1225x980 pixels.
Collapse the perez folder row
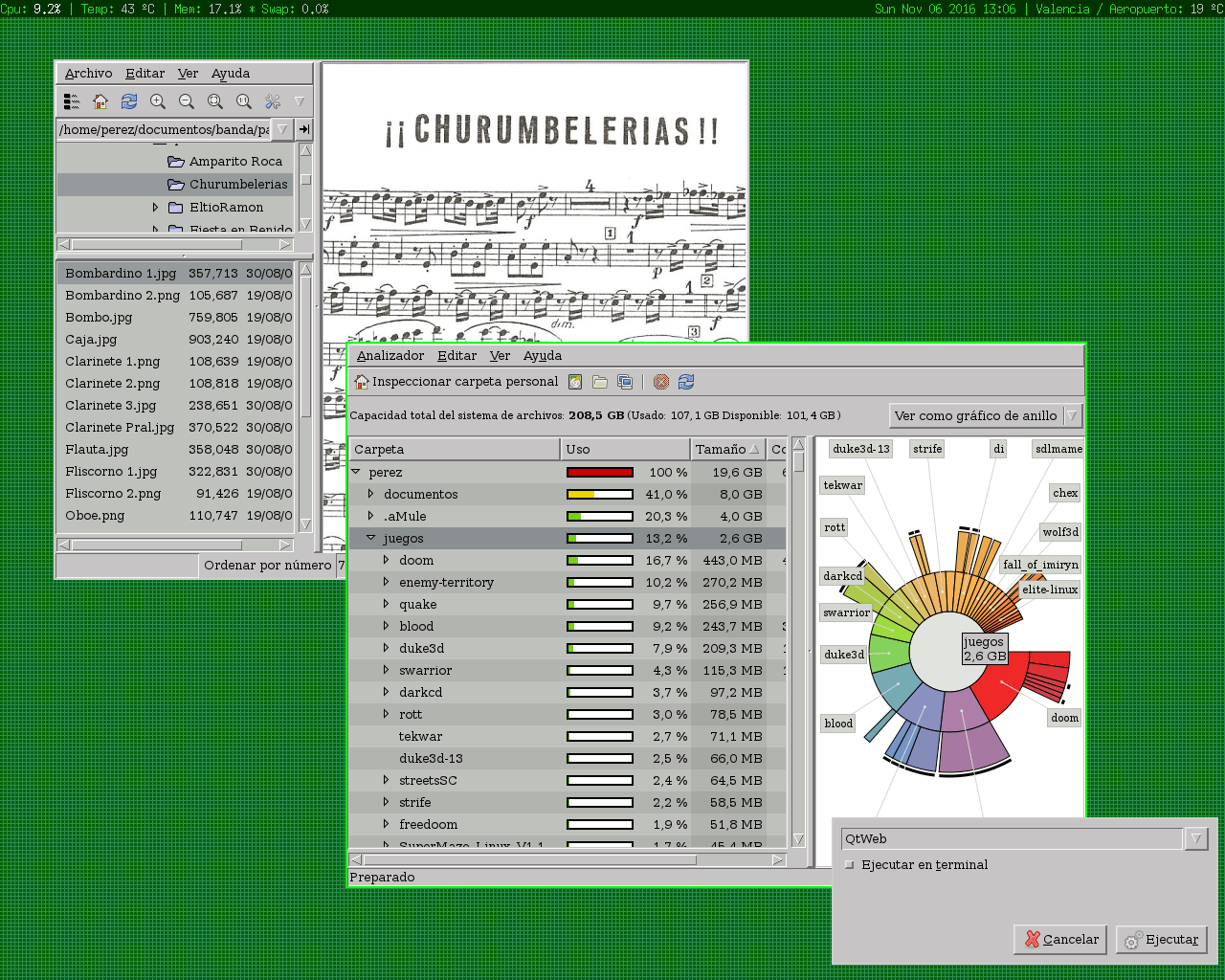pos(356,472)
